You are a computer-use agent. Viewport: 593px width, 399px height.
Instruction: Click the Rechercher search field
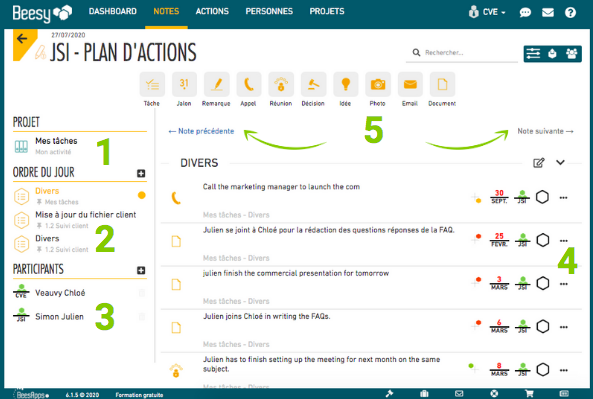462,53
